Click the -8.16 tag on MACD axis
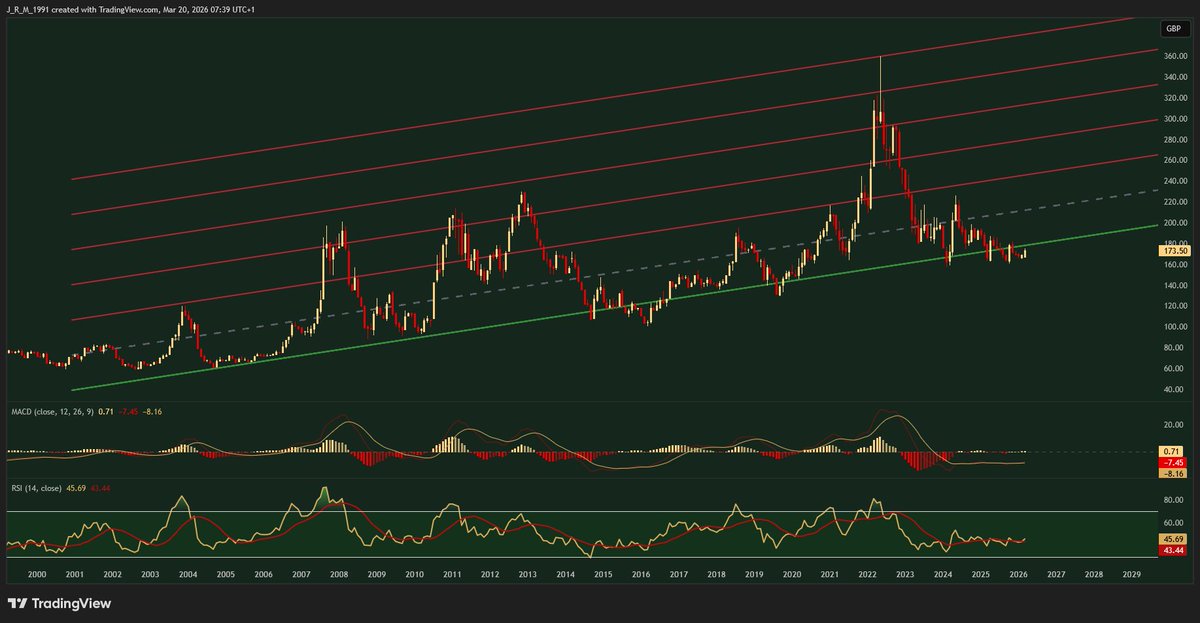1200x623 pixels. click(x=1173, y=475)
